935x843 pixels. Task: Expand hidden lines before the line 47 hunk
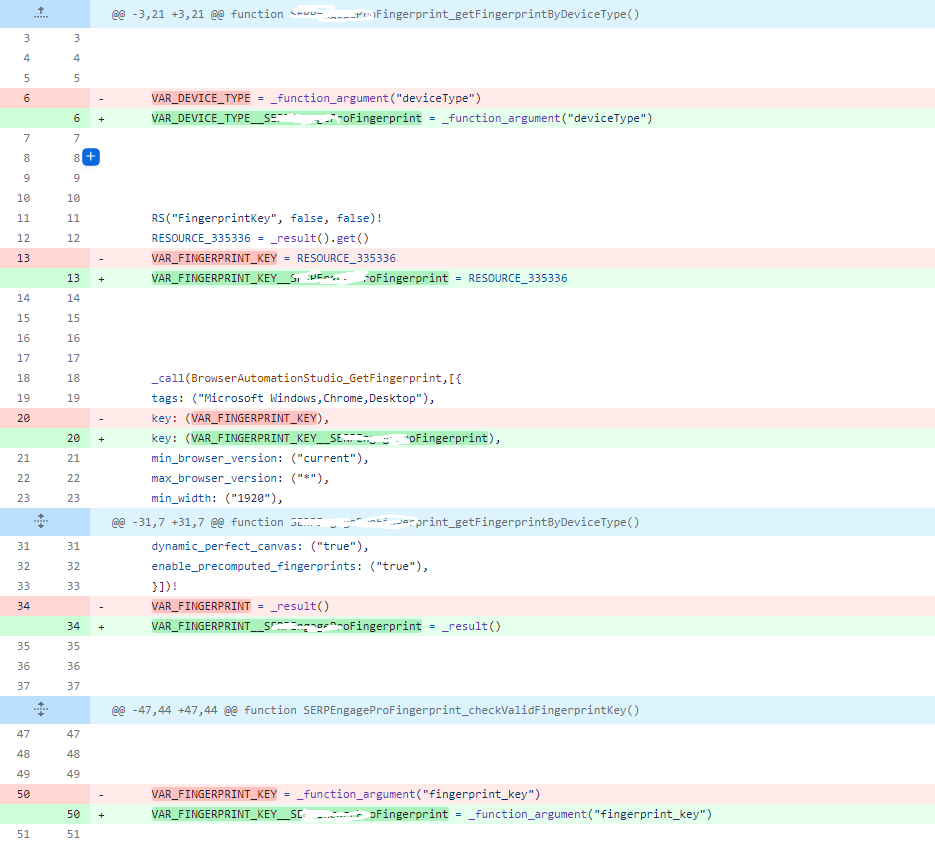point(41,709)
